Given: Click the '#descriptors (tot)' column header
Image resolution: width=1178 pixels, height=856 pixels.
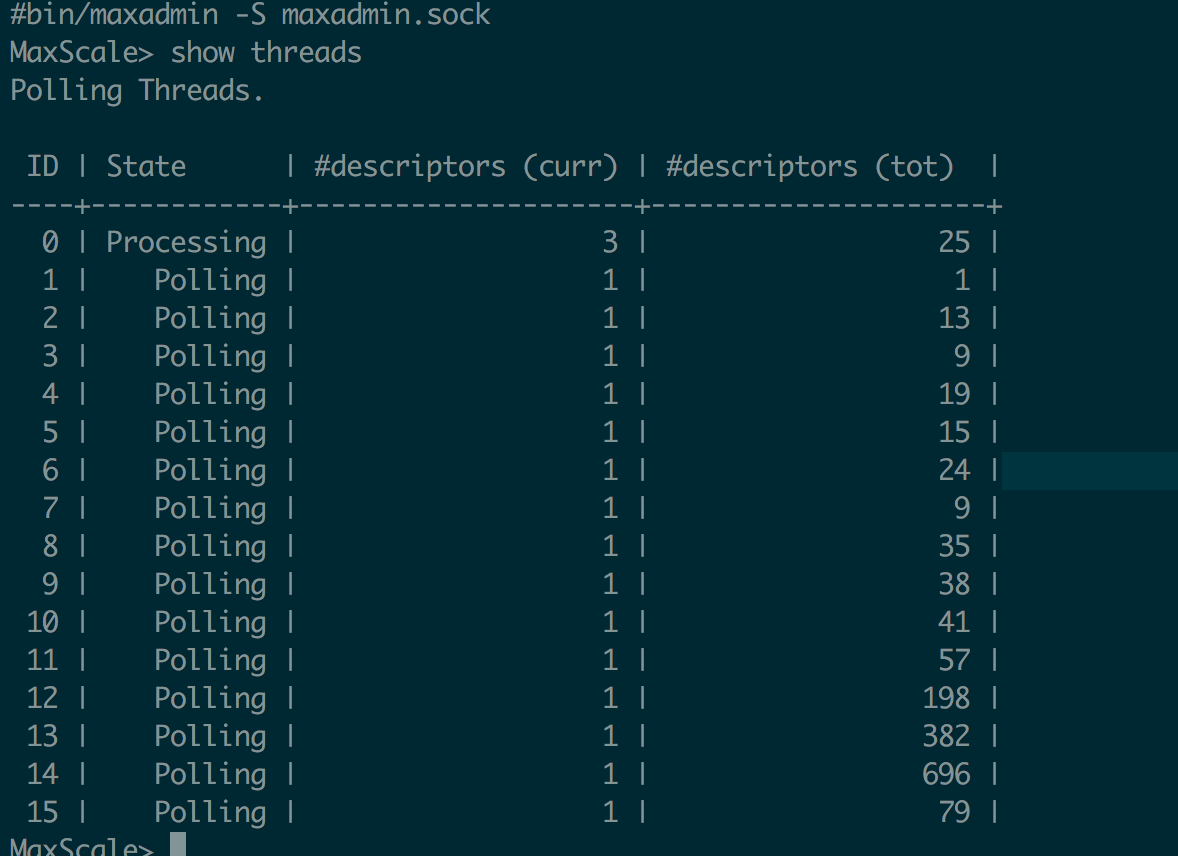Looking at the screenshot, I should click(810, 166).
